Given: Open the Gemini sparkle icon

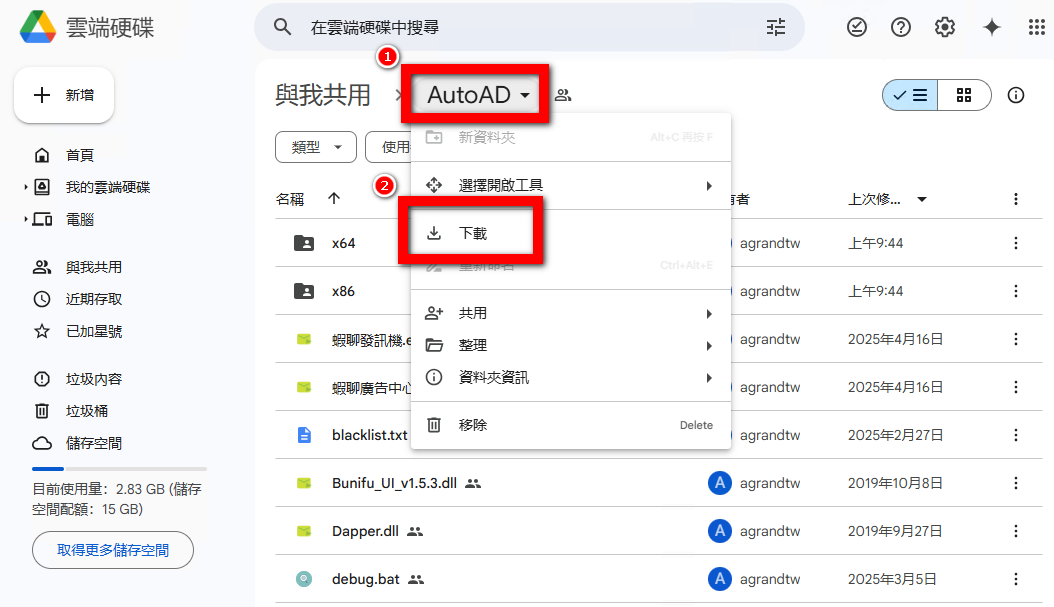Looking at the screenshot, I should (991, 27).
